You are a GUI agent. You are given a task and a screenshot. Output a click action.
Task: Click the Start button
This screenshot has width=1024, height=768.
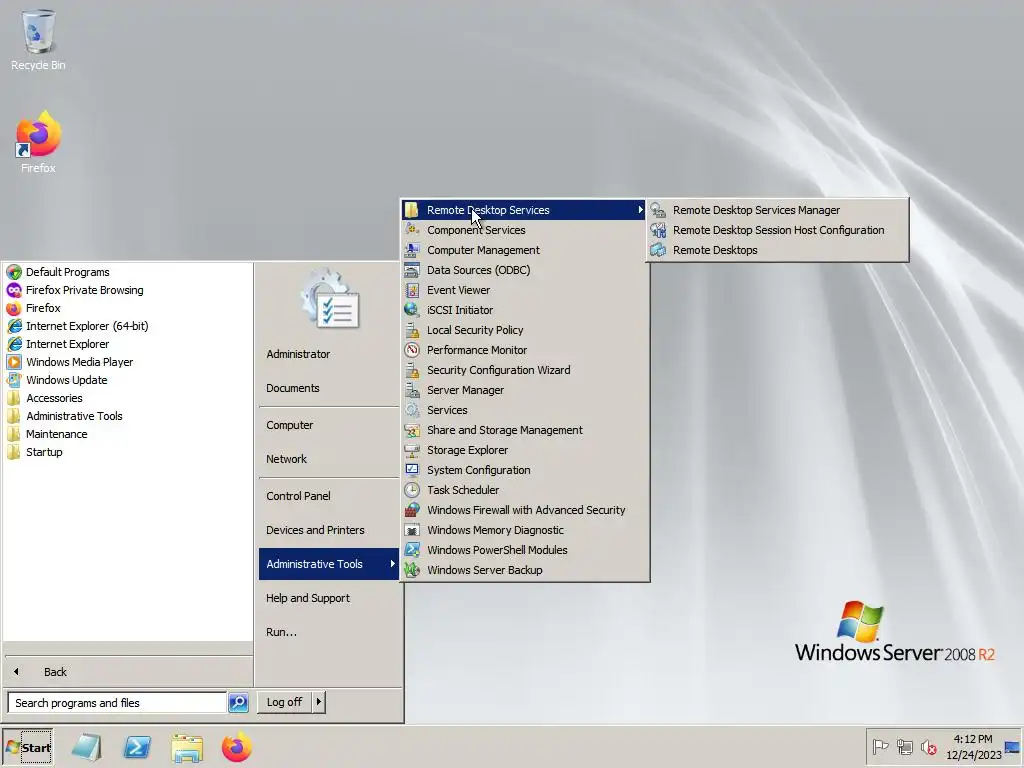click(27, 747)
